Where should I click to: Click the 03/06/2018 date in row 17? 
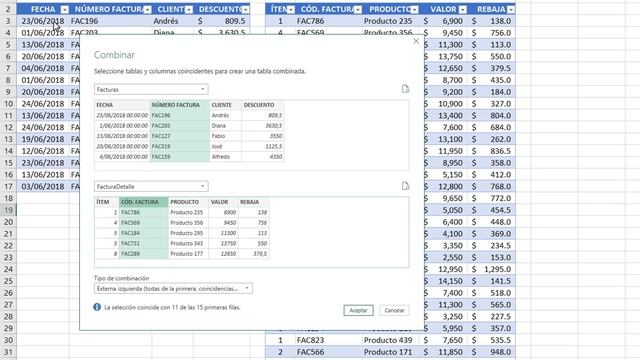[43, 187]
